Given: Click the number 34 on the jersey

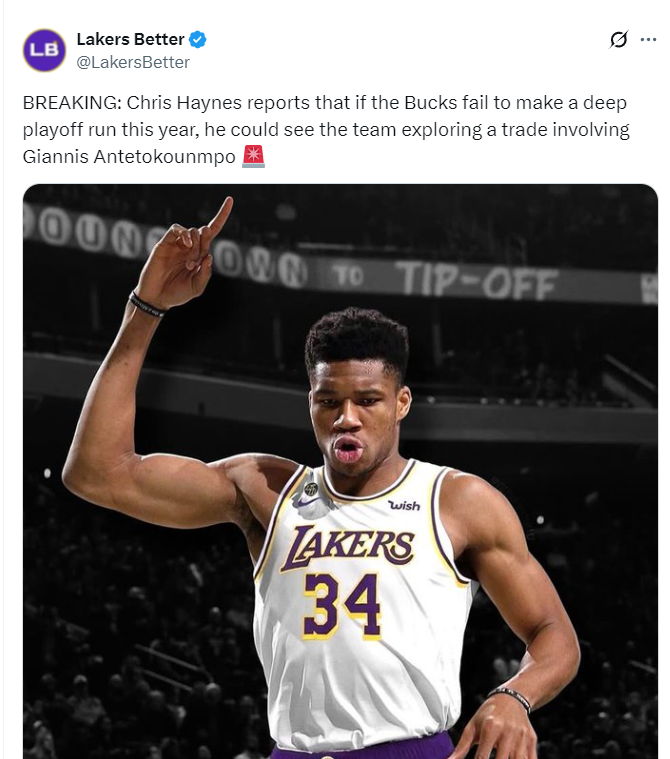Looking at the screenshot, I should 342,607.
